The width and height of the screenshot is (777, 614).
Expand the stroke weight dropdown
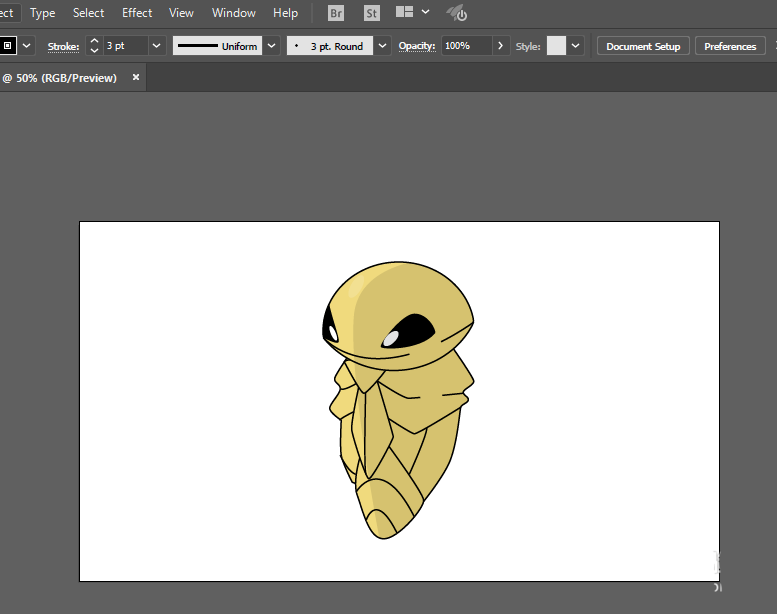[157, 46]
